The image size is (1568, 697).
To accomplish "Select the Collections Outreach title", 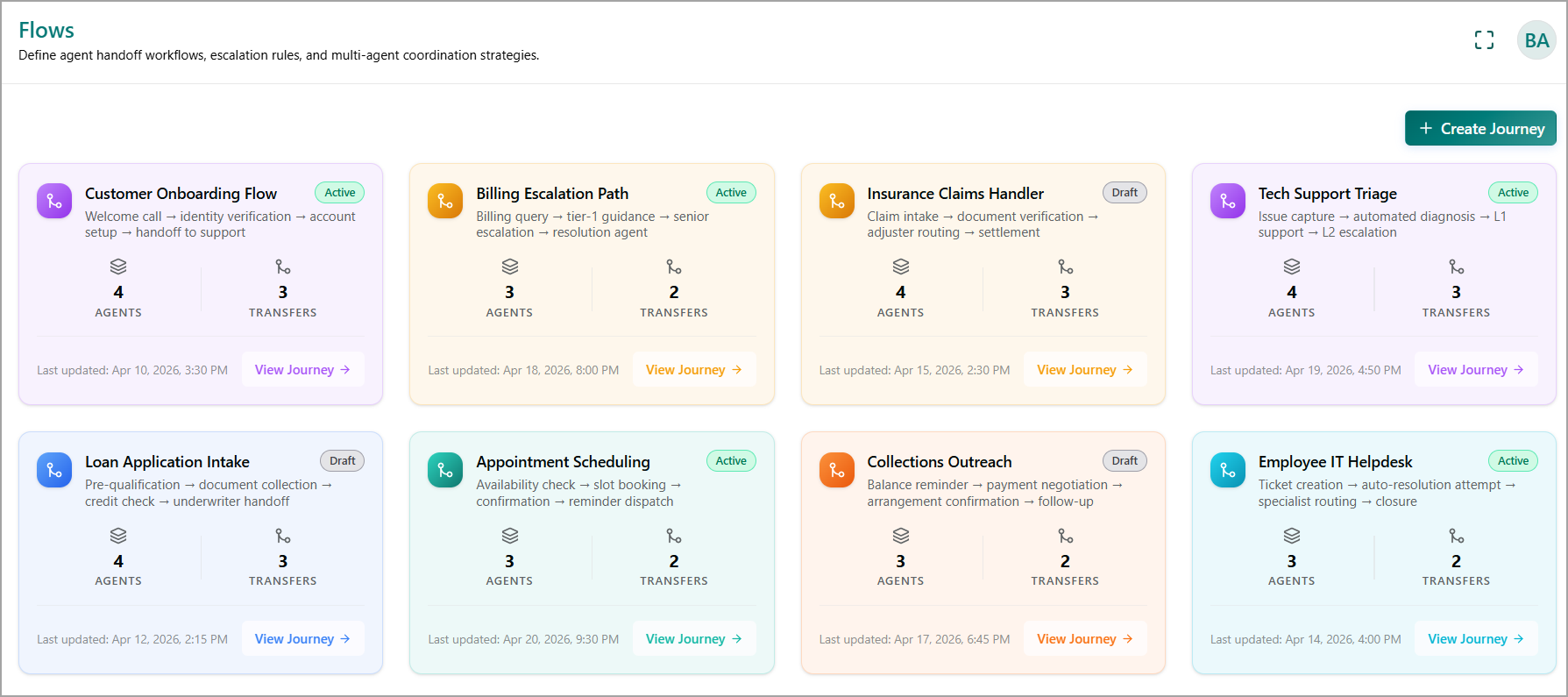I will coord(940,462).
